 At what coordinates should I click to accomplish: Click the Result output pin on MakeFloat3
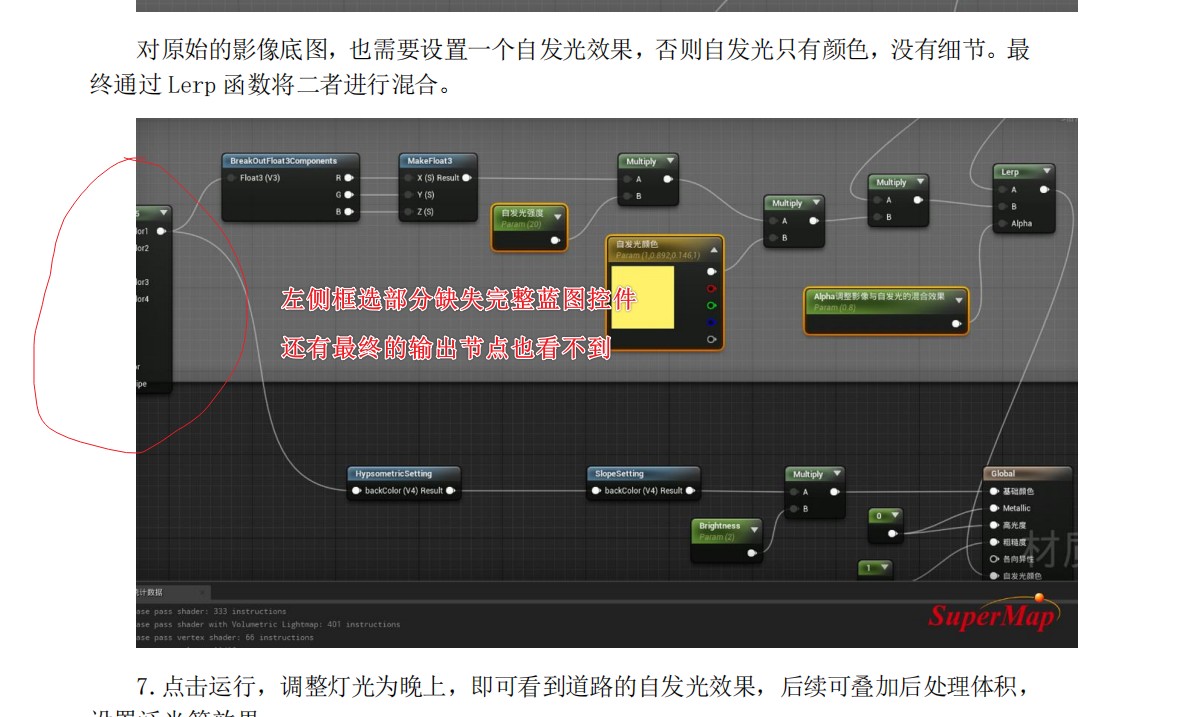pyautogui.click(x=467, y=178)
